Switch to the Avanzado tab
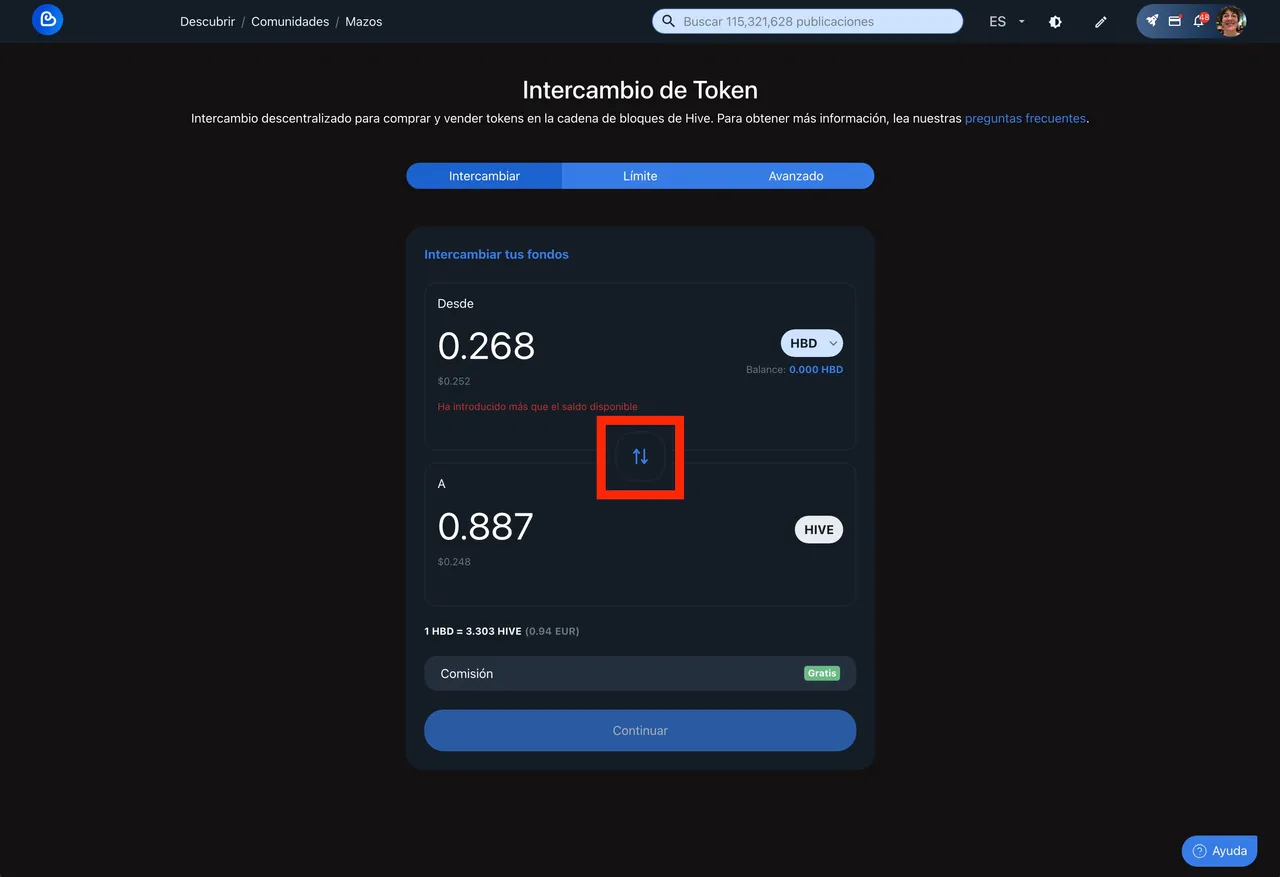The width and height of the screenshot is (1280, 877). point(796,176)
